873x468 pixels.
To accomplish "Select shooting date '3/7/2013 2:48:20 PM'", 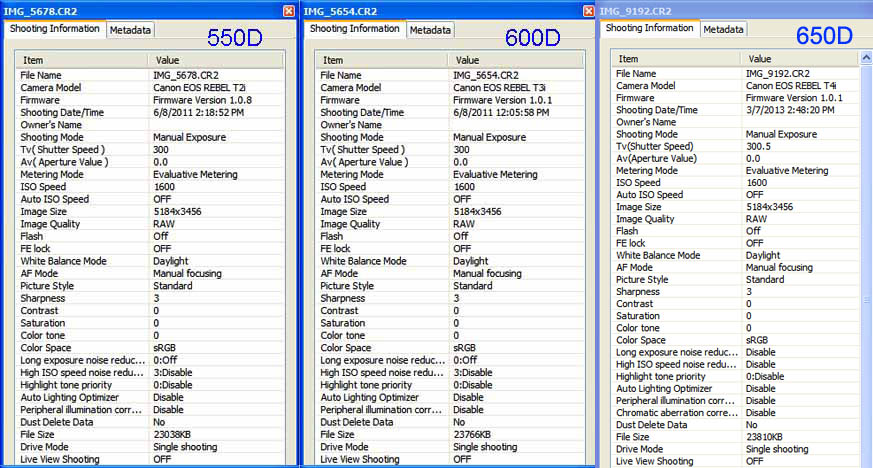I will point(790,110).
